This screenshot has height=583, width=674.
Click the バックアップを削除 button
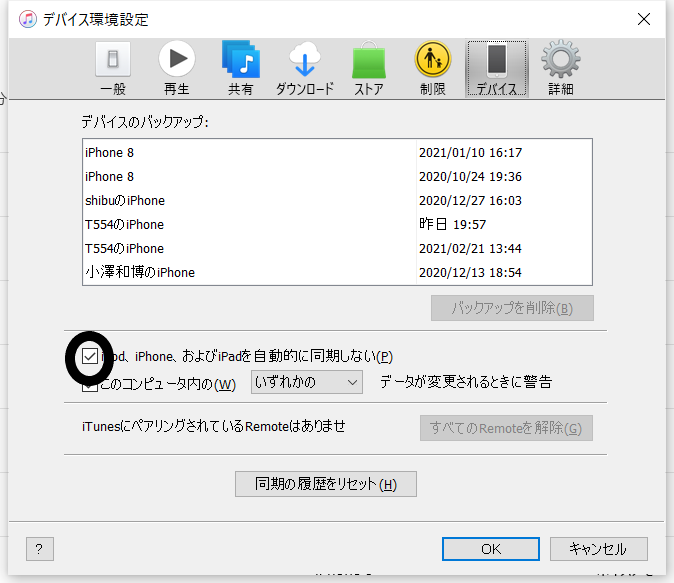pyautogui.click(x=512, y=308)
